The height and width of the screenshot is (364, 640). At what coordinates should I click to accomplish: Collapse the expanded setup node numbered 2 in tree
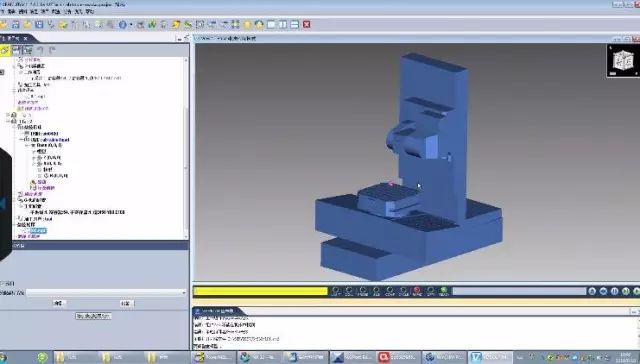pos(8,121)
